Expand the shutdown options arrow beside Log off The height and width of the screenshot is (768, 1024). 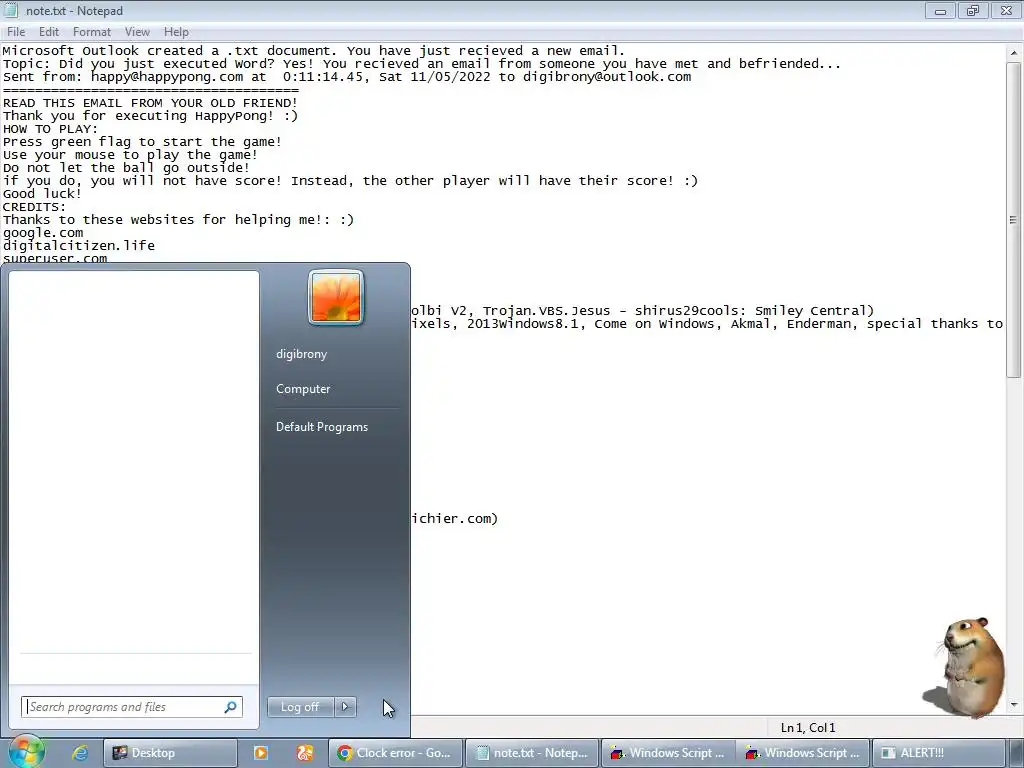point(345,707)
